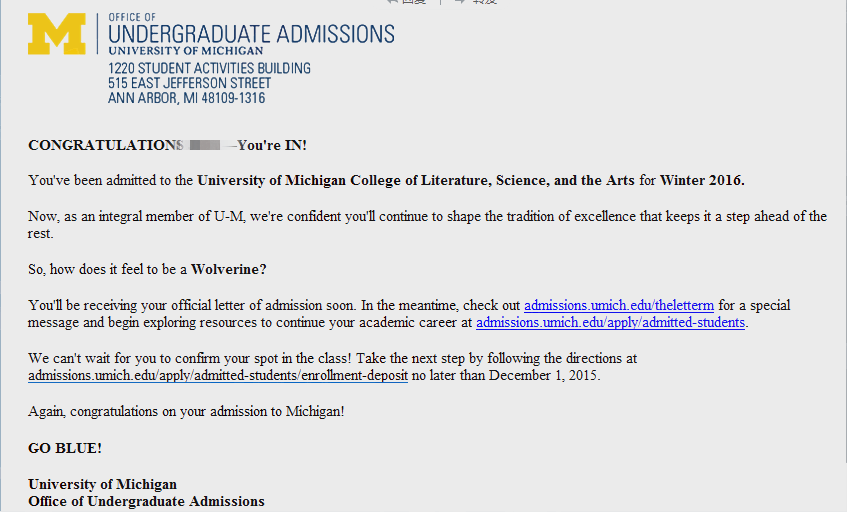Click the bold CONGRATULATIONS word

(105, 145)
